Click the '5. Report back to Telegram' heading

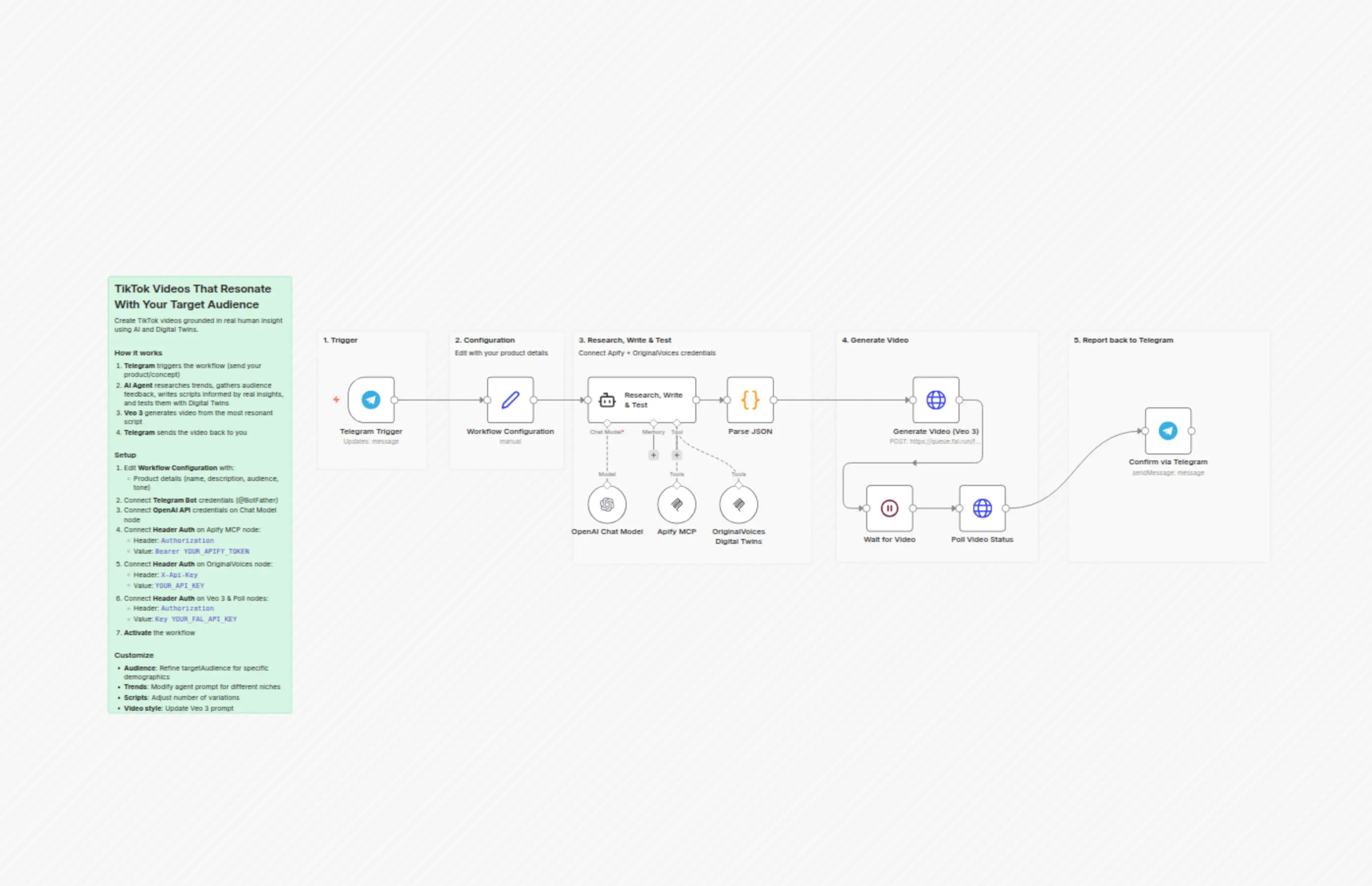click(x=1123, y=340)
